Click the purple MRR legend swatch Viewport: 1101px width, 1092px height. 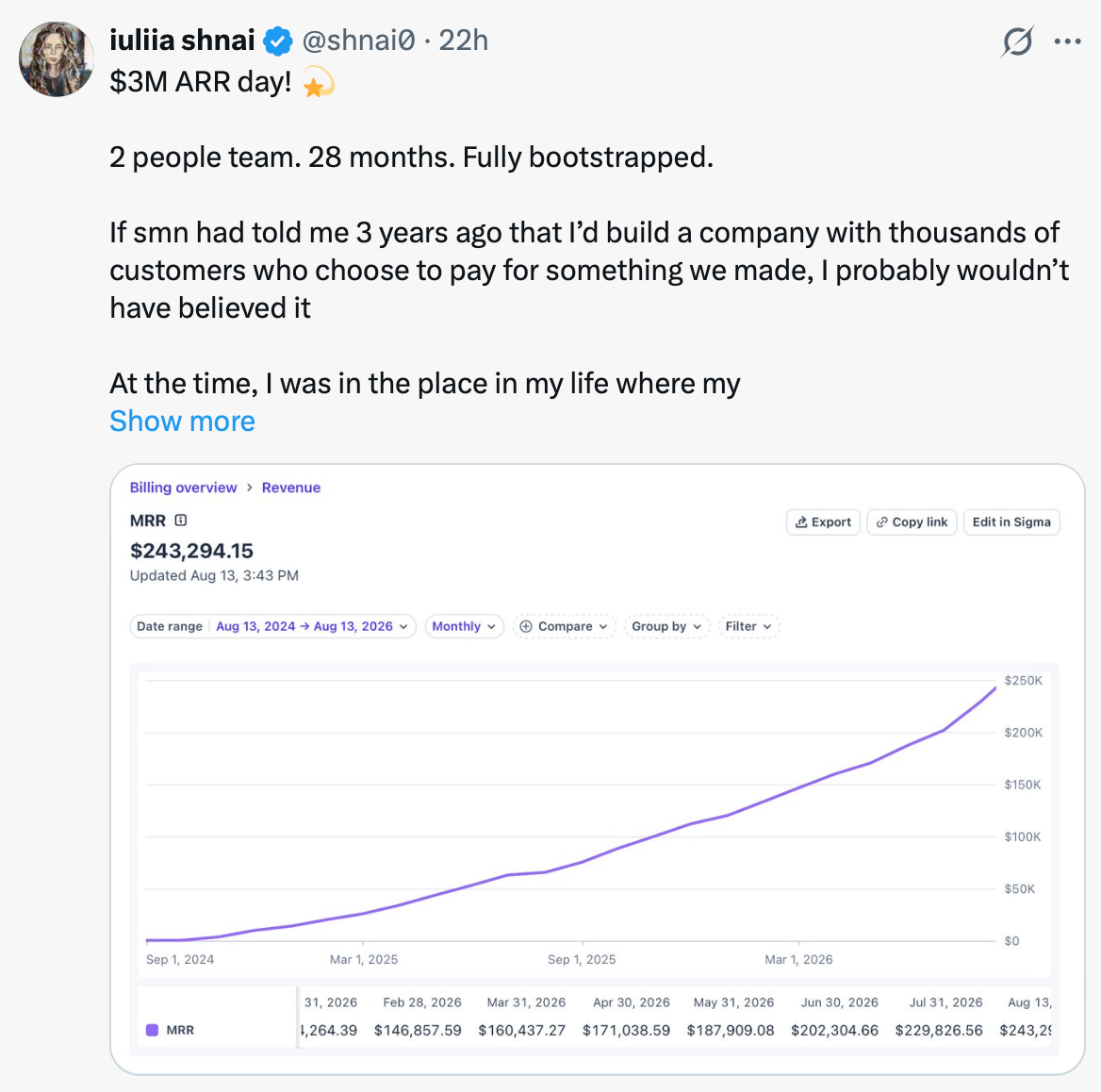pos(152,1030)
